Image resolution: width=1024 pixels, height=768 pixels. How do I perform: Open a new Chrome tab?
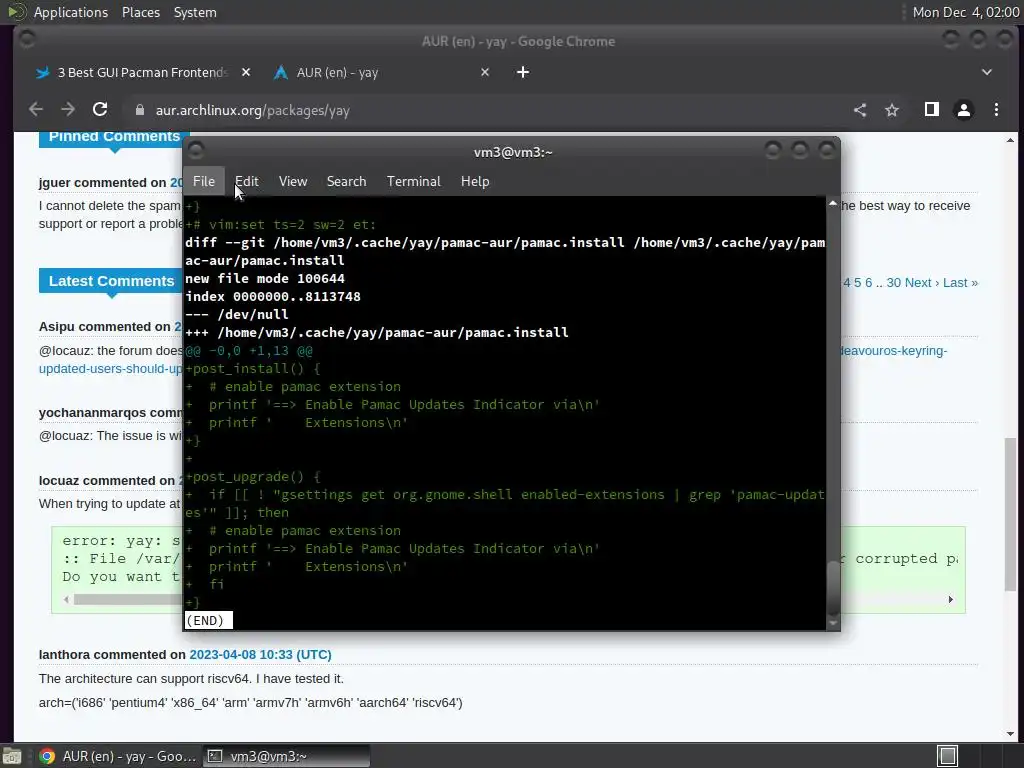(523, 72)
